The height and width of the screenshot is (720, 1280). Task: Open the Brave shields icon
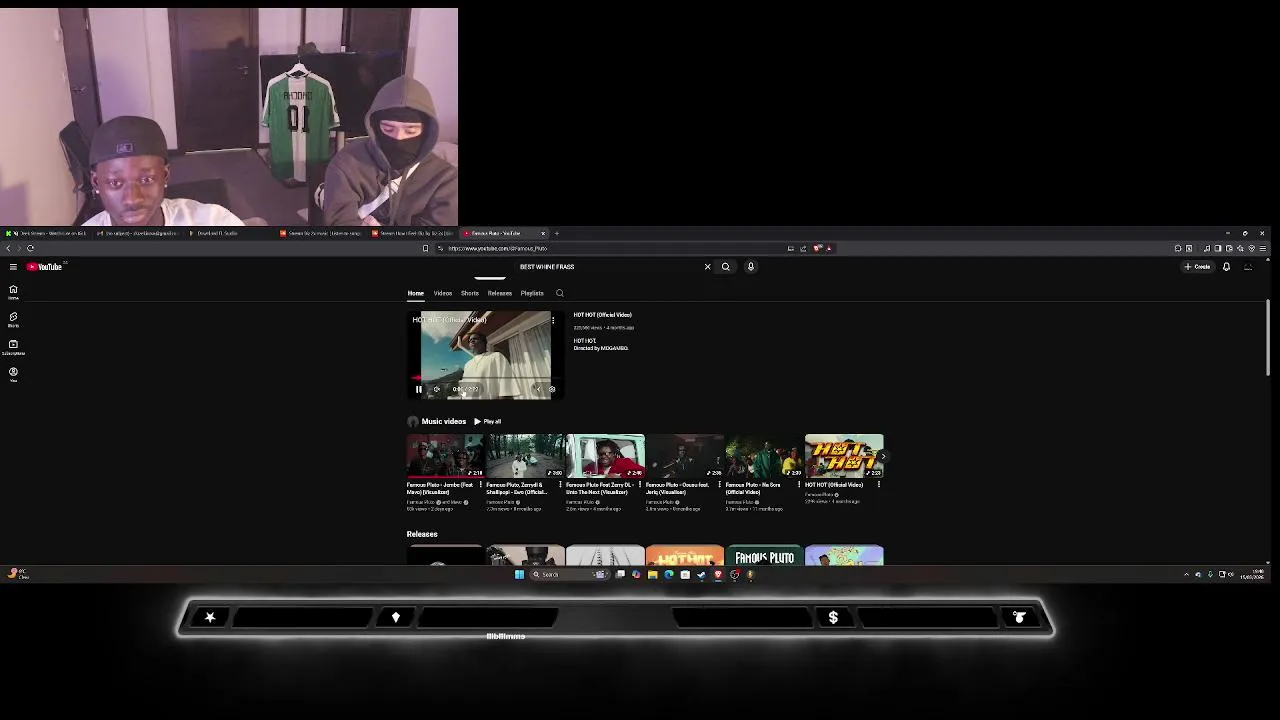pyautogui.click(x=817, y=248)
